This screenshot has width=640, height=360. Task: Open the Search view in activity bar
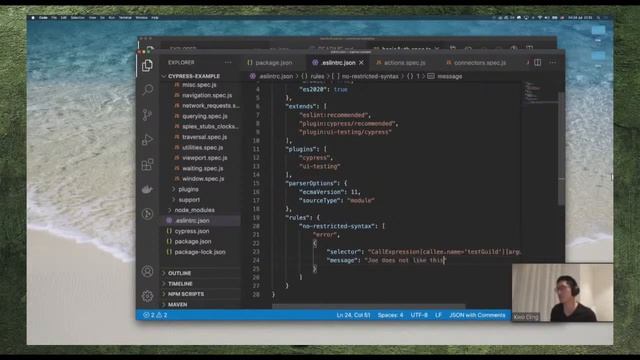(147, 89)
